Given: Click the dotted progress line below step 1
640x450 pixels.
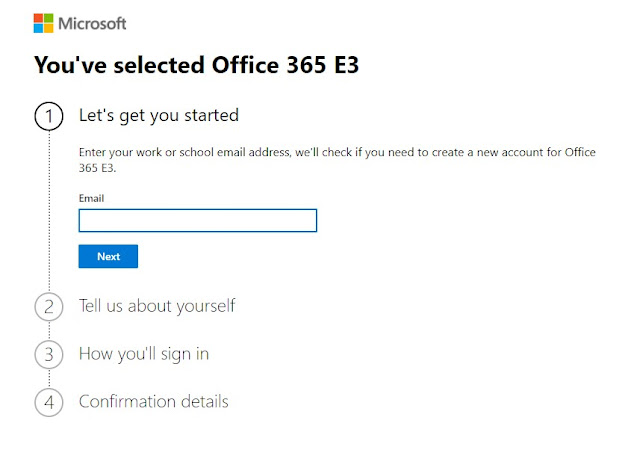Looking at the screenshot, I should [x=48, y=210].
